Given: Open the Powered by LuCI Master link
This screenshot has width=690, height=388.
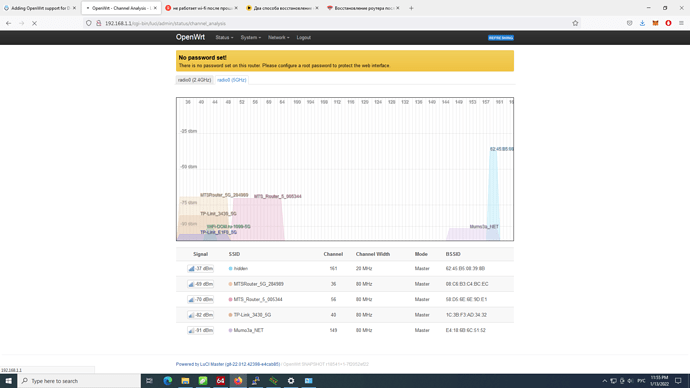Looking at the screenshot, I should (x=228, y=364).
